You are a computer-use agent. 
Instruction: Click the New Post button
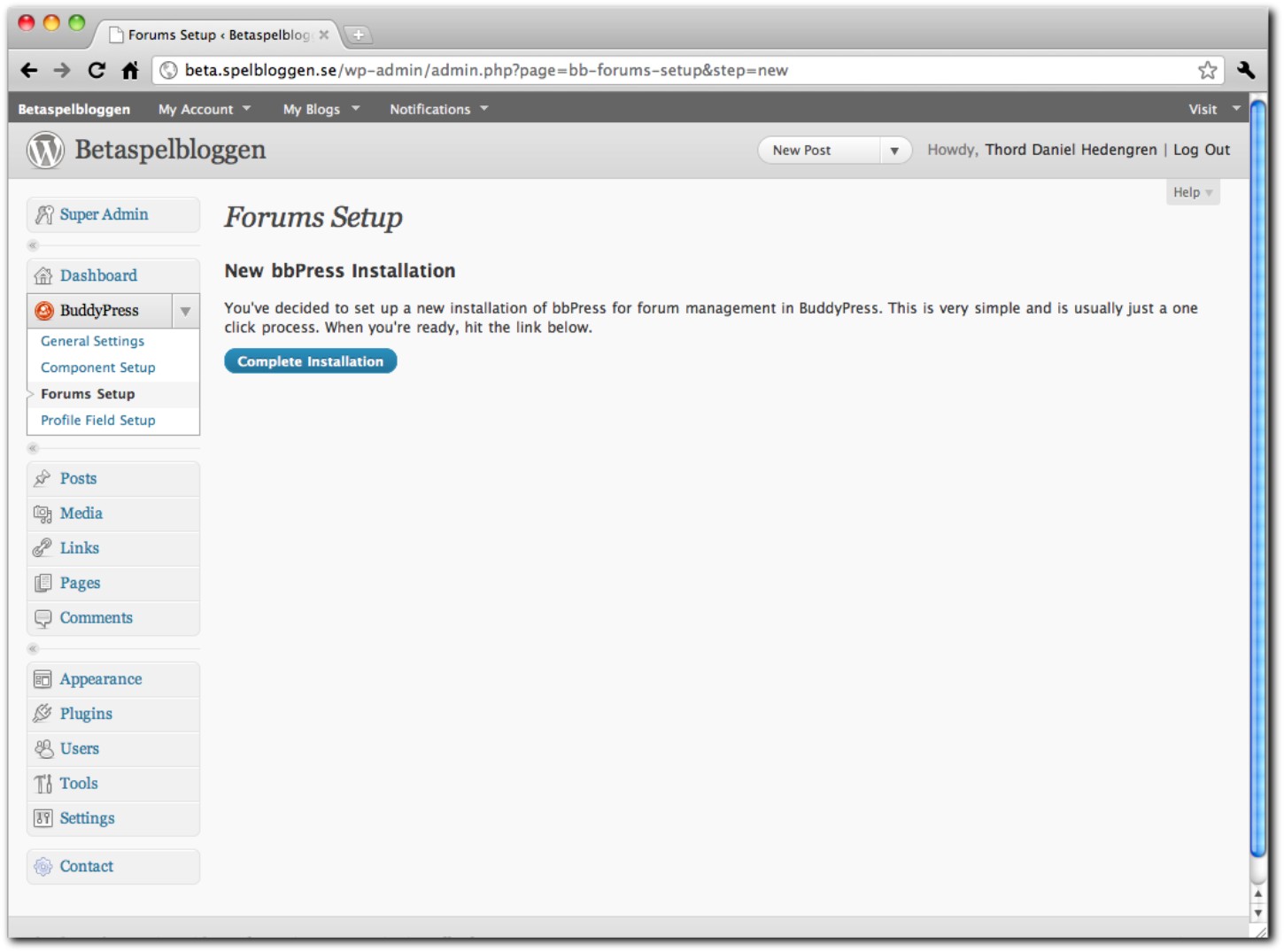(x=819, y=151)
